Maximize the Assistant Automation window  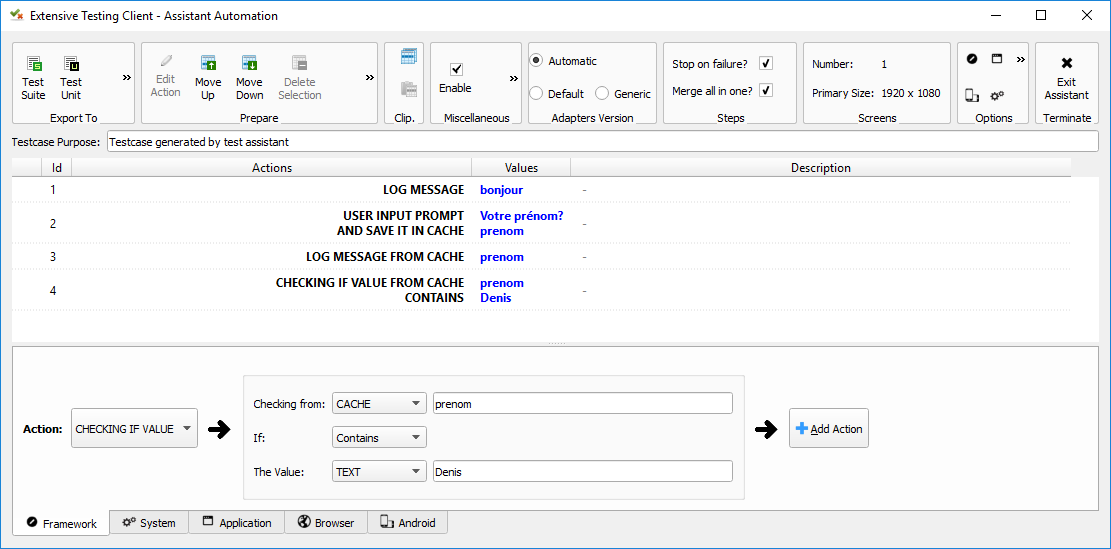tap(1041, 15)
